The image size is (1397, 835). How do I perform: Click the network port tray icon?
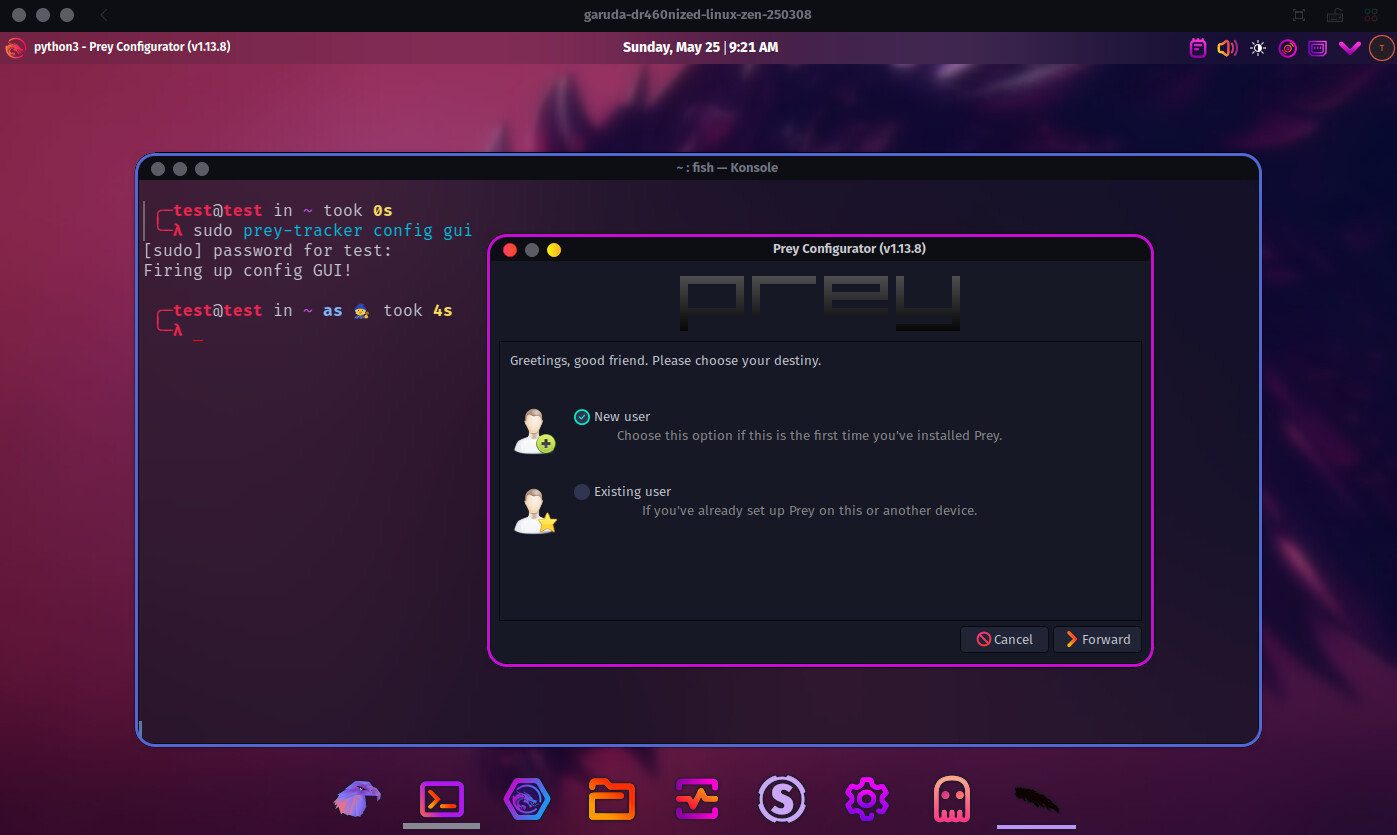coord(1318,47)
